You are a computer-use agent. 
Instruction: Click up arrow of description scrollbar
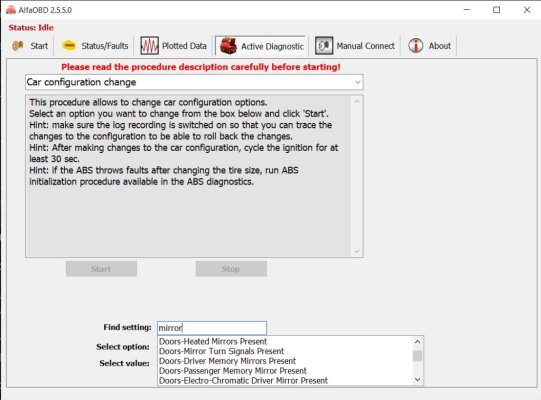click(x=357, y=101)
